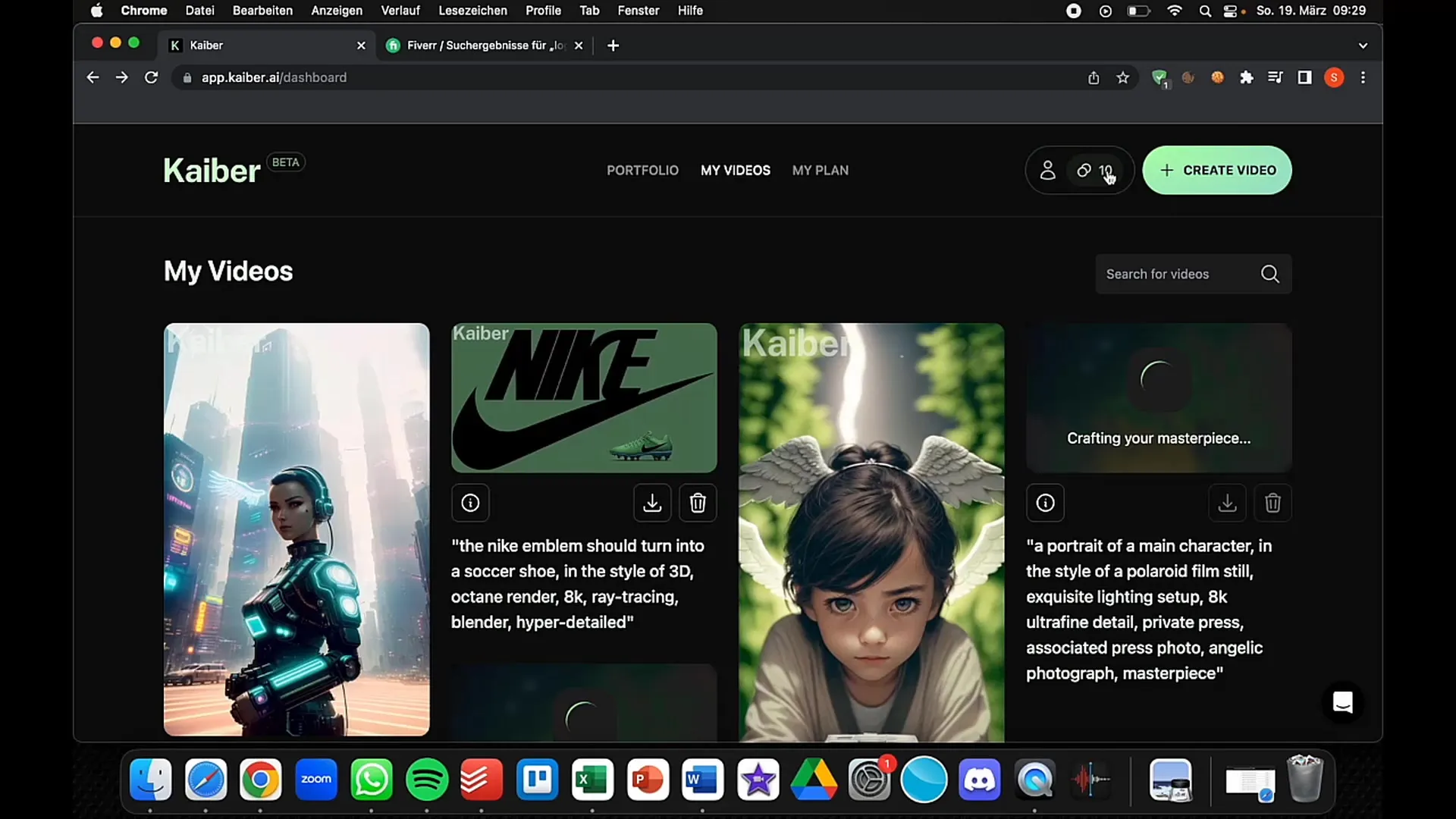
Task: Click the download icon on Nike video
Action: click(651, 503)
